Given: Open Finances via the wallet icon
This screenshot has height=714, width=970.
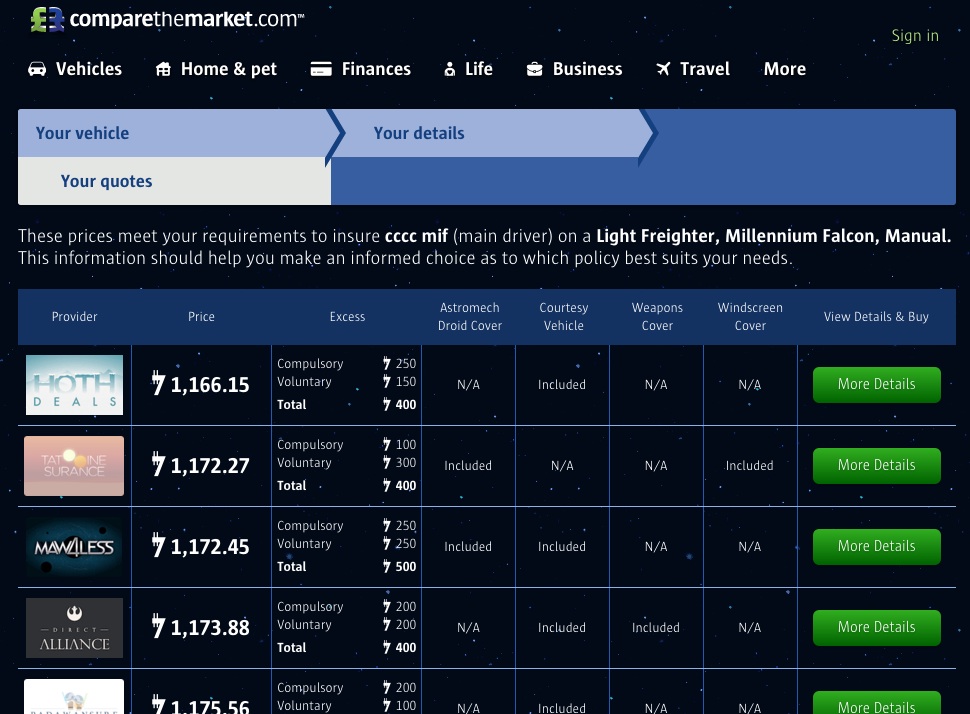Looking at the screenshot, I should tap(321, 69).
